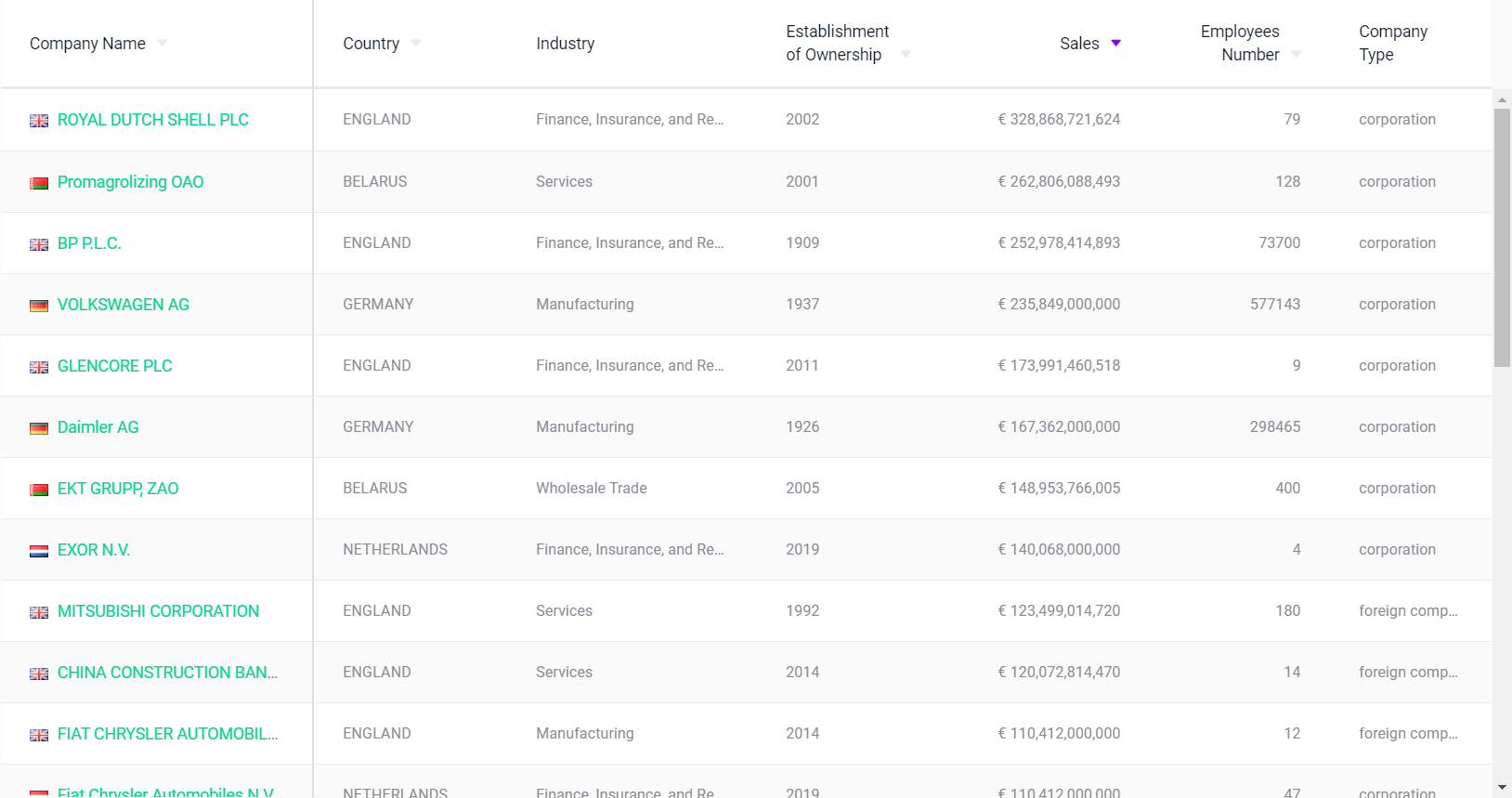Open the CHINA CONSTRUCTION BAN... company link
Viewport: 1512px width, 798px height.
pos(167,673)
